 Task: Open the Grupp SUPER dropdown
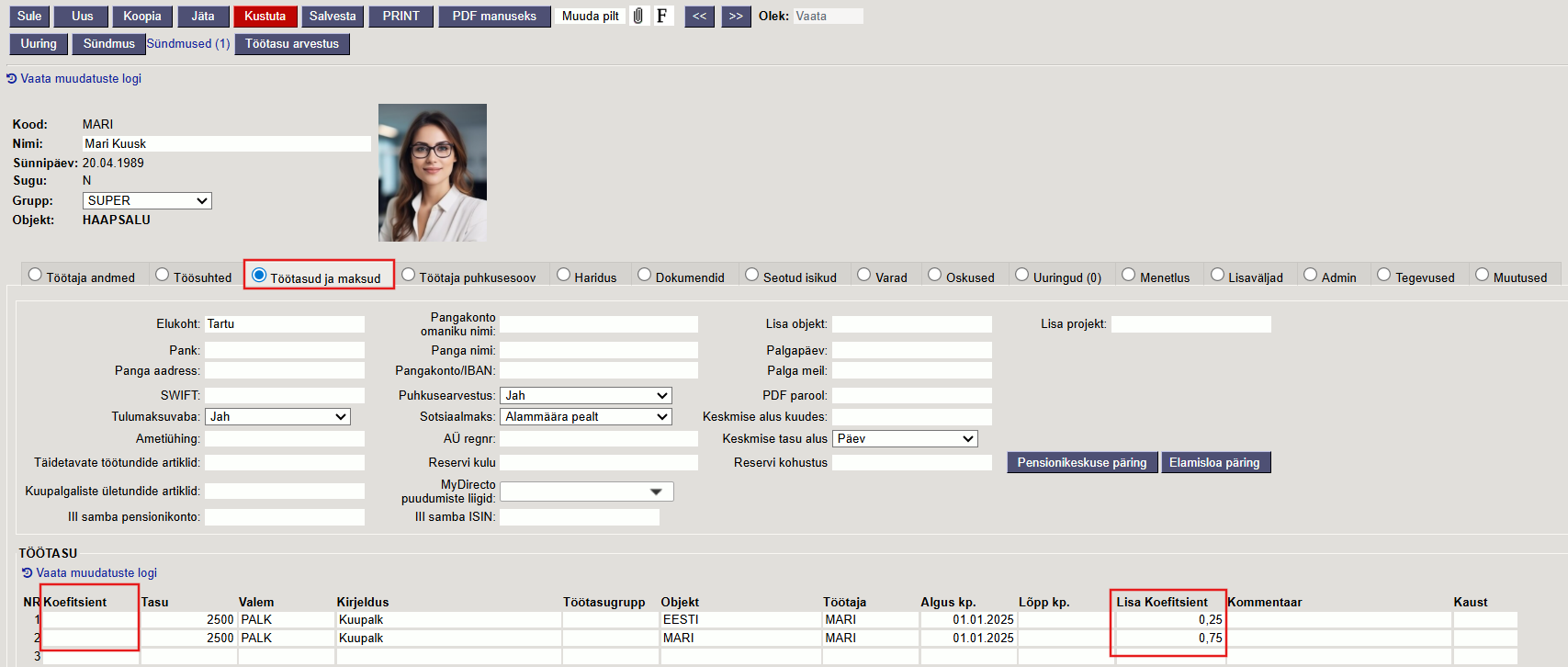(147, 200)
